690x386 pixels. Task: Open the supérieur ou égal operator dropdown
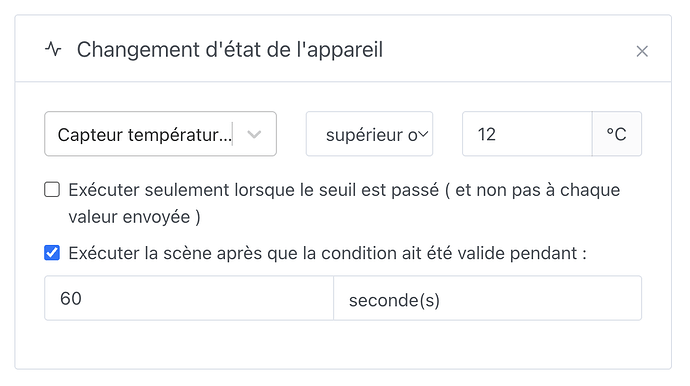[369, 134]
